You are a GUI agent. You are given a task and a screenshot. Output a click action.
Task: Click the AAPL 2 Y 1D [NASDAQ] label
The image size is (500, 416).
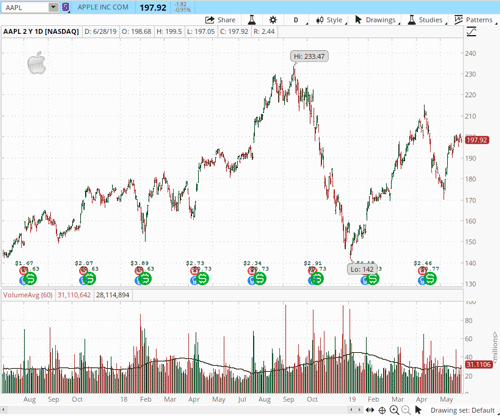click(41, 32)
